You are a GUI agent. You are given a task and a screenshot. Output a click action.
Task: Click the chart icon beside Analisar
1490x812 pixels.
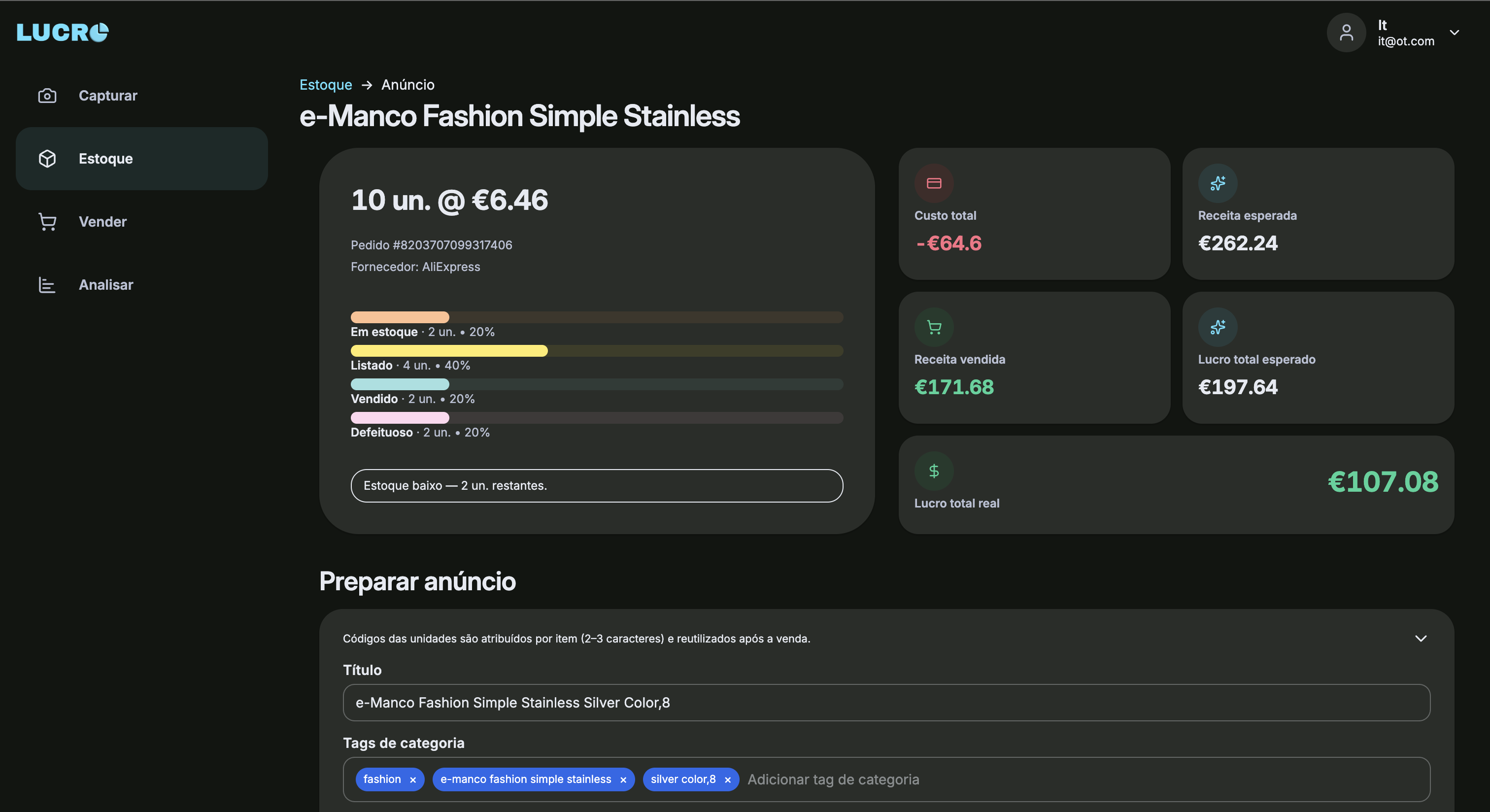click(x=47, y=285)
